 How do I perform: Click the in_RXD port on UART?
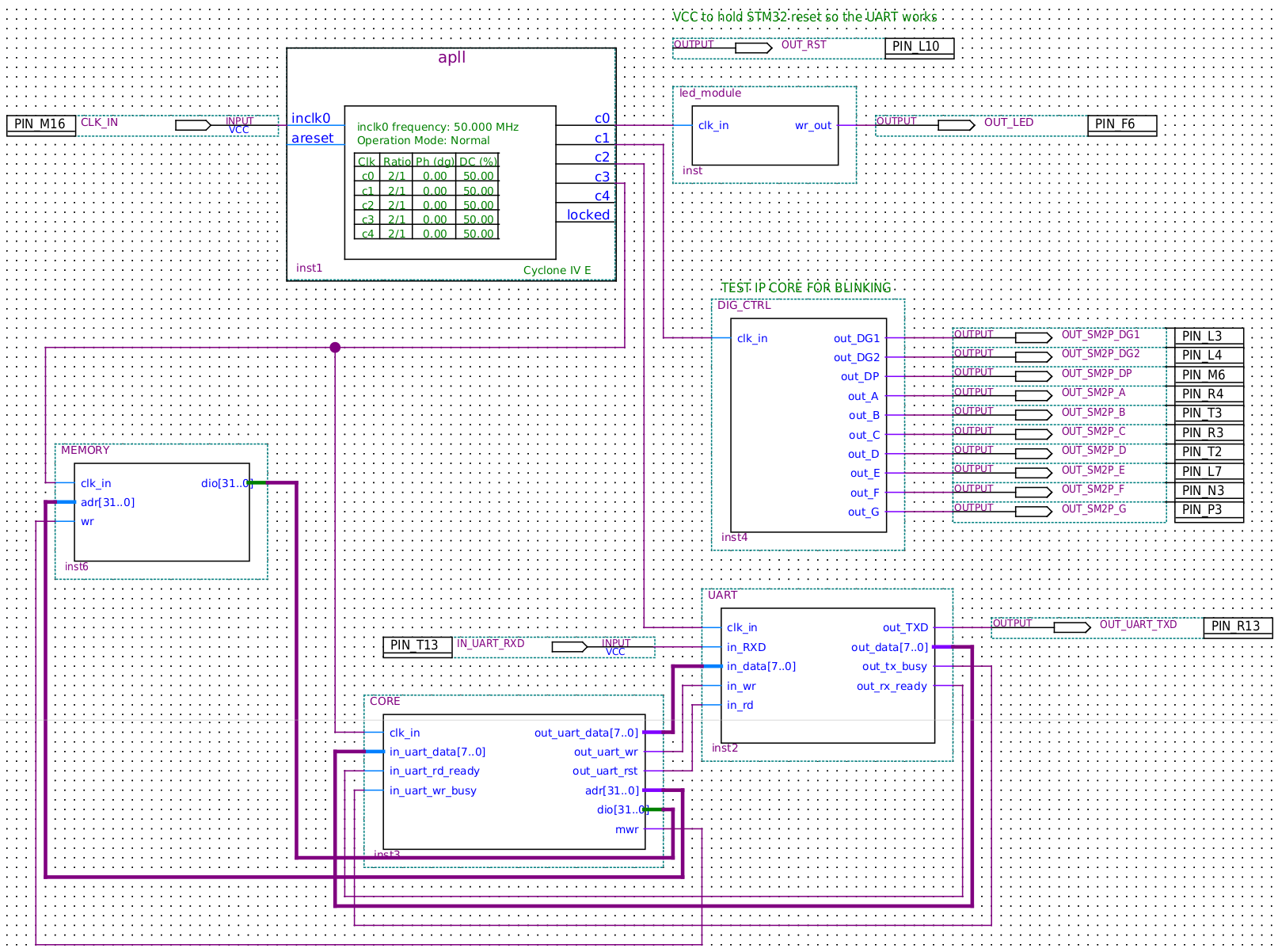(x=746, y=648)
